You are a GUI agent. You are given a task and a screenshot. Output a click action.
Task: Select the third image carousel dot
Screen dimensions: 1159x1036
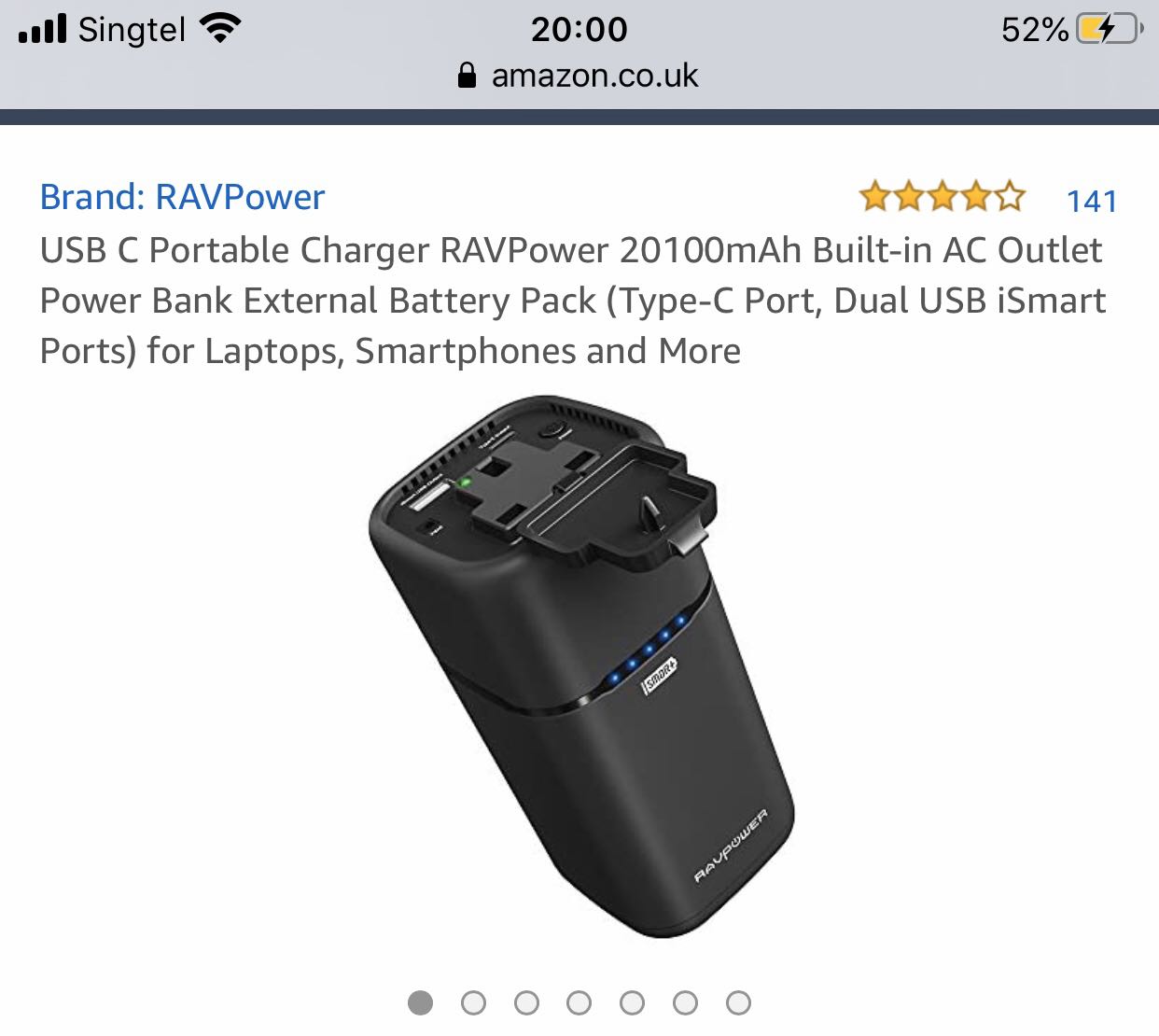pos(526,1002)
